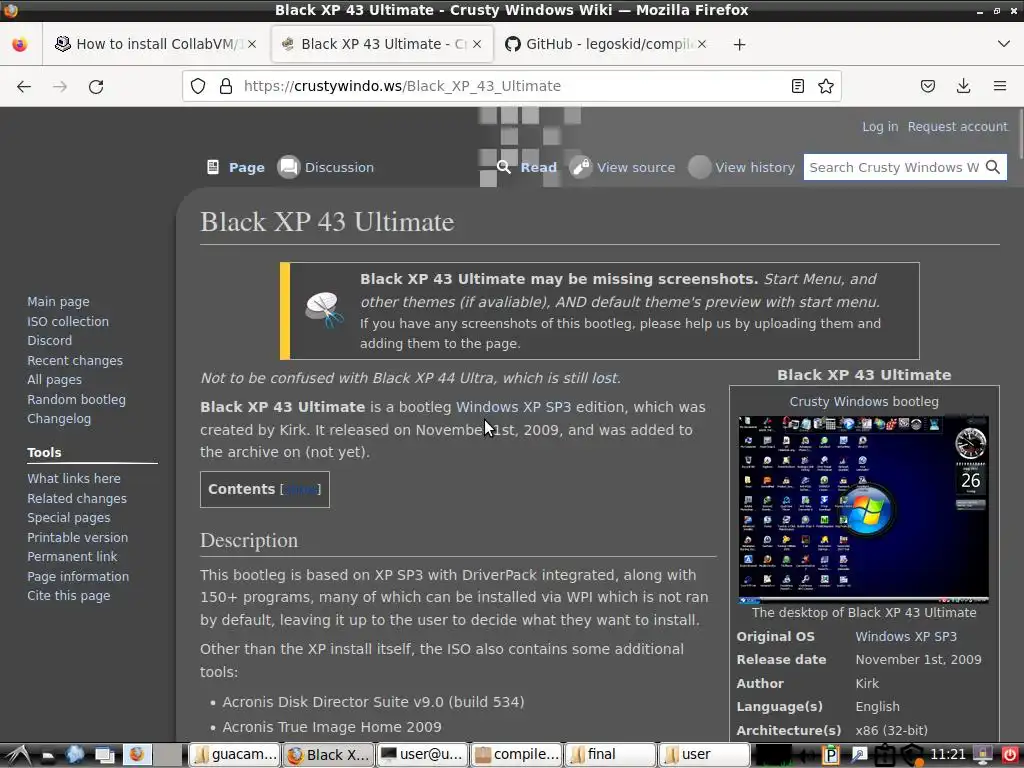Viewport: 1024px width, 768px height.
Task: Click the clipboard tray icon
Action: click(x=885, y=755)
